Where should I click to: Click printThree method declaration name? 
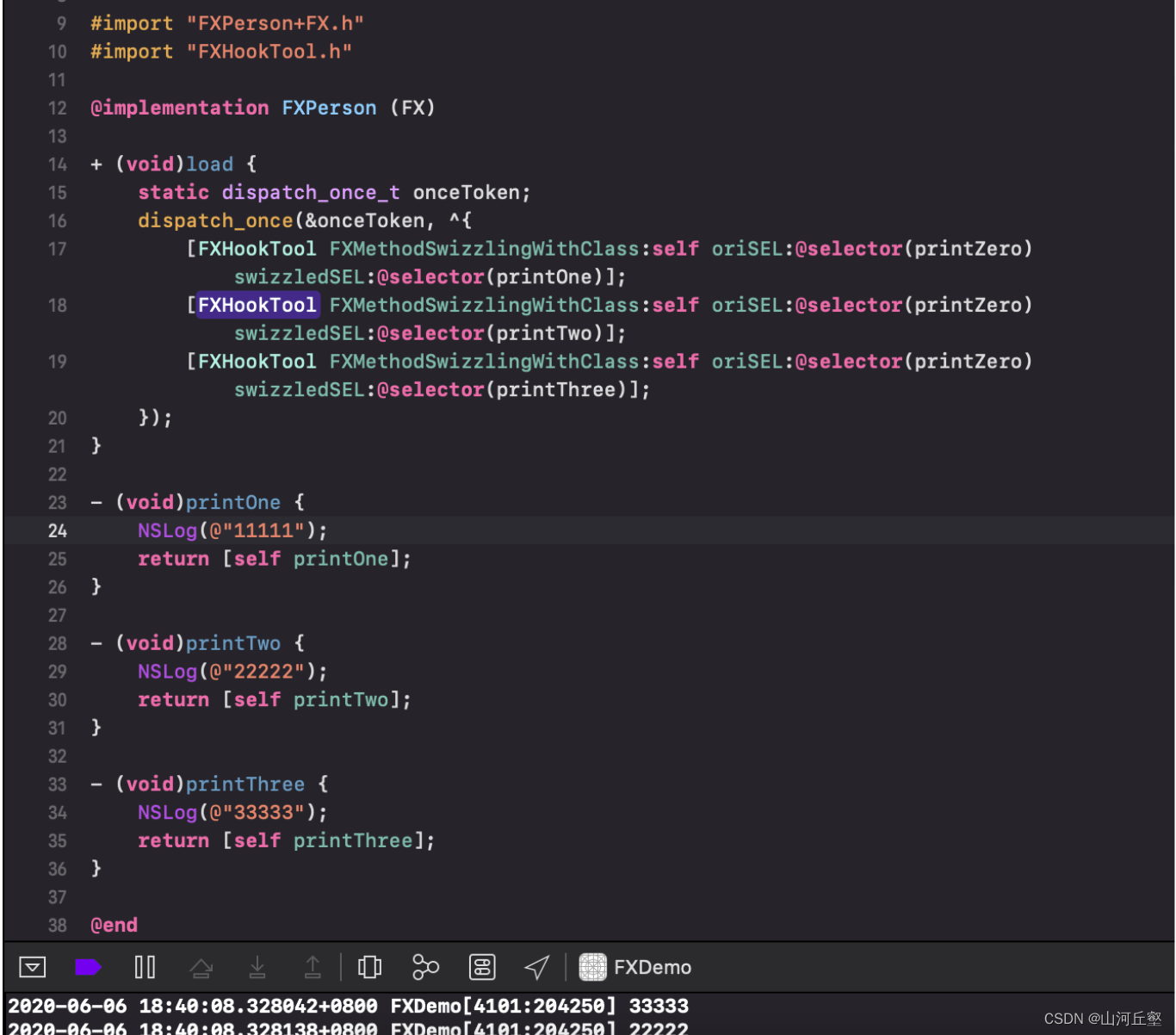click(245, 784)
